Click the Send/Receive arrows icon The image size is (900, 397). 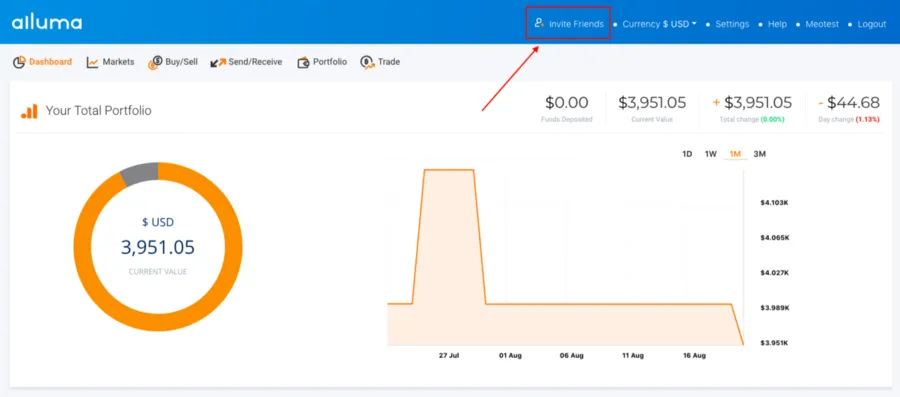[x=218, y=62]
